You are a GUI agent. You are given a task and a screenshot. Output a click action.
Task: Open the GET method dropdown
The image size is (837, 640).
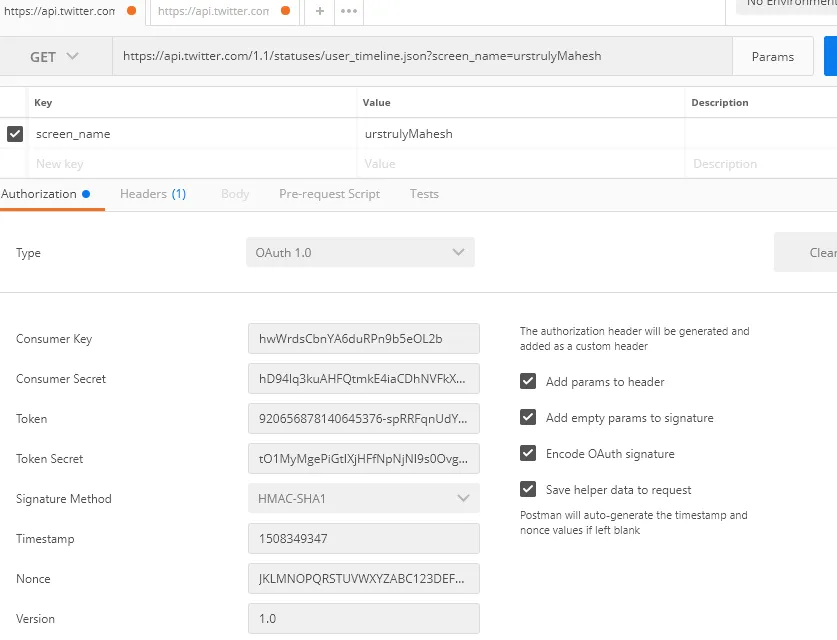point(55,57)
